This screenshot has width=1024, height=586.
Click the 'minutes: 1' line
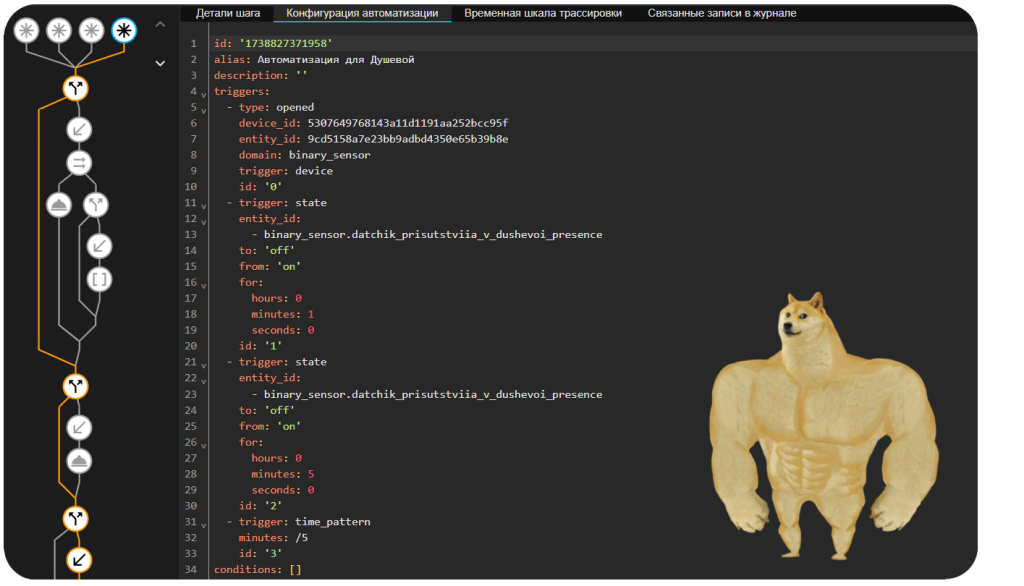(283, 314)
